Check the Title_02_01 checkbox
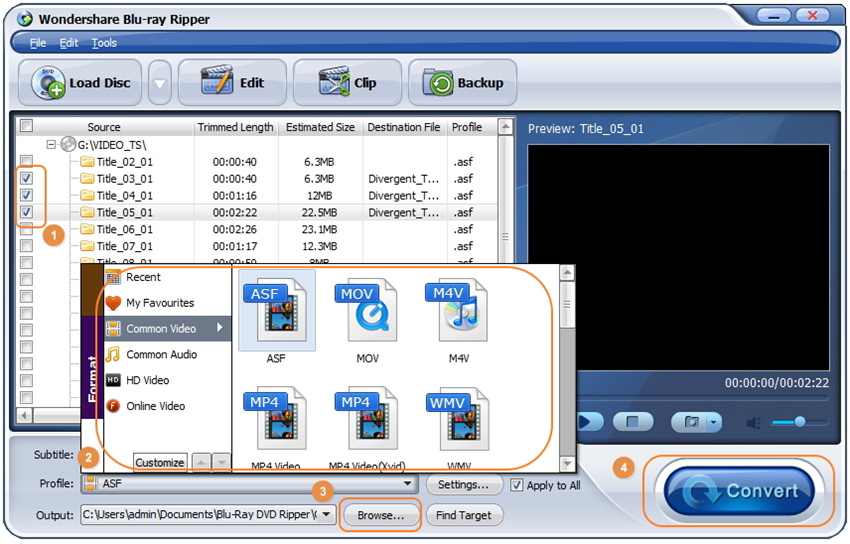This screenshot has width=850, height=544. [x=27, y=161]
